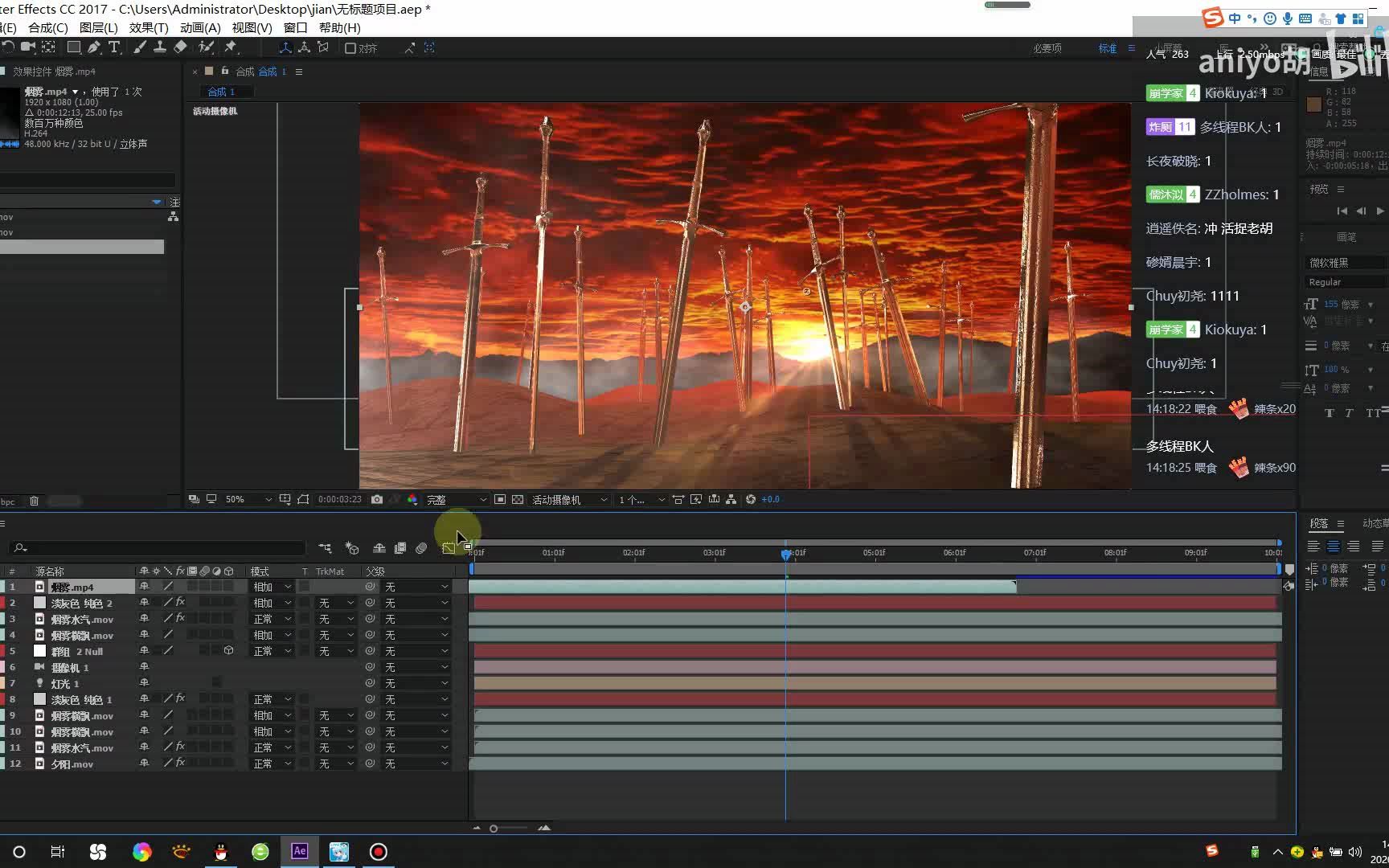
Task: Enable motion blur for timeline
Action: 421,548
